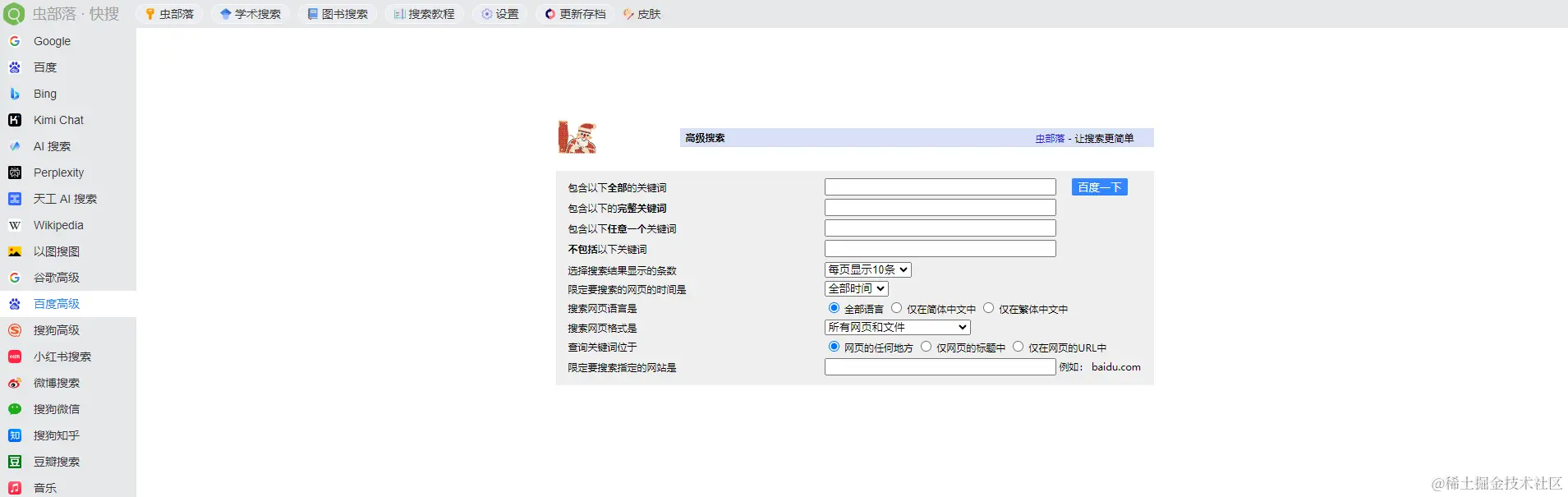Click the 小红书搜索 sidebar text
Screen dimensions: 1568x497
62,357
